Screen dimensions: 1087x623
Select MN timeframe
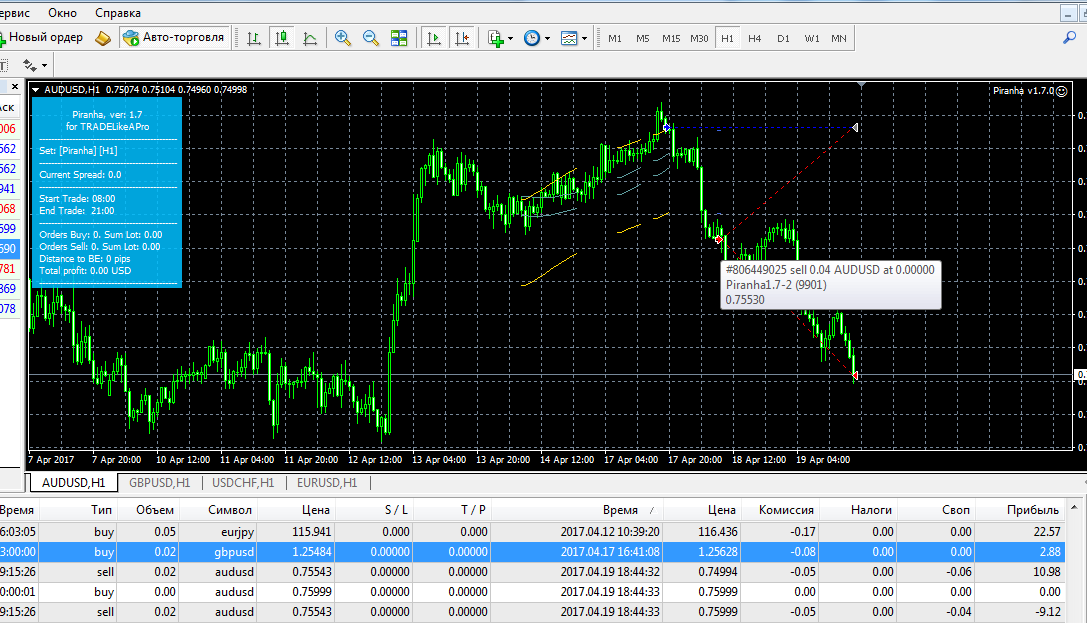839,38
